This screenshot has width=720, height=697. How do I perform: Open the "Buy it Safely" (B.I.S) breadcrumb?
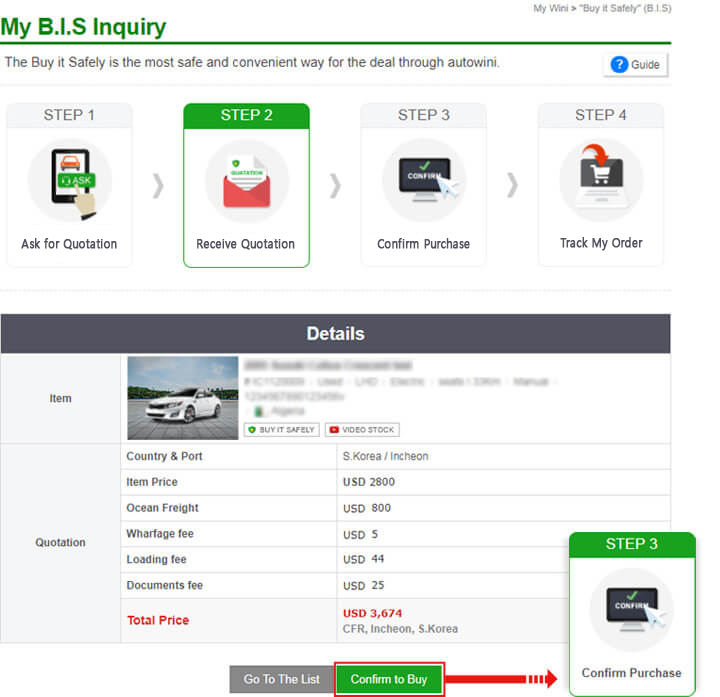pyautogui.click(x=625, y=8)
